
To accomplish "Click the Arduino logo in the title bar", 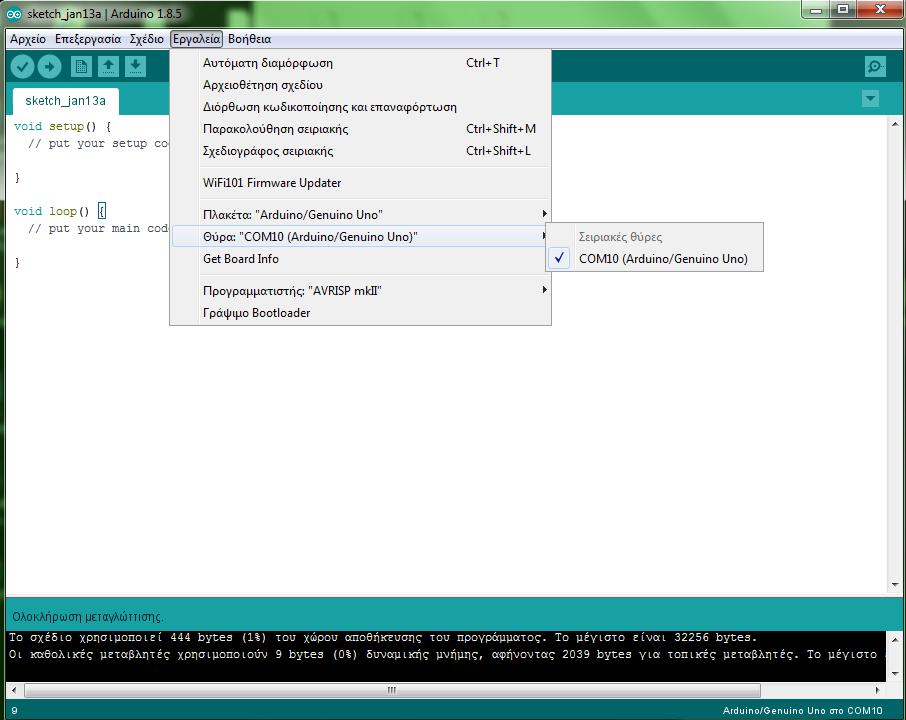I will click(14, 14).
